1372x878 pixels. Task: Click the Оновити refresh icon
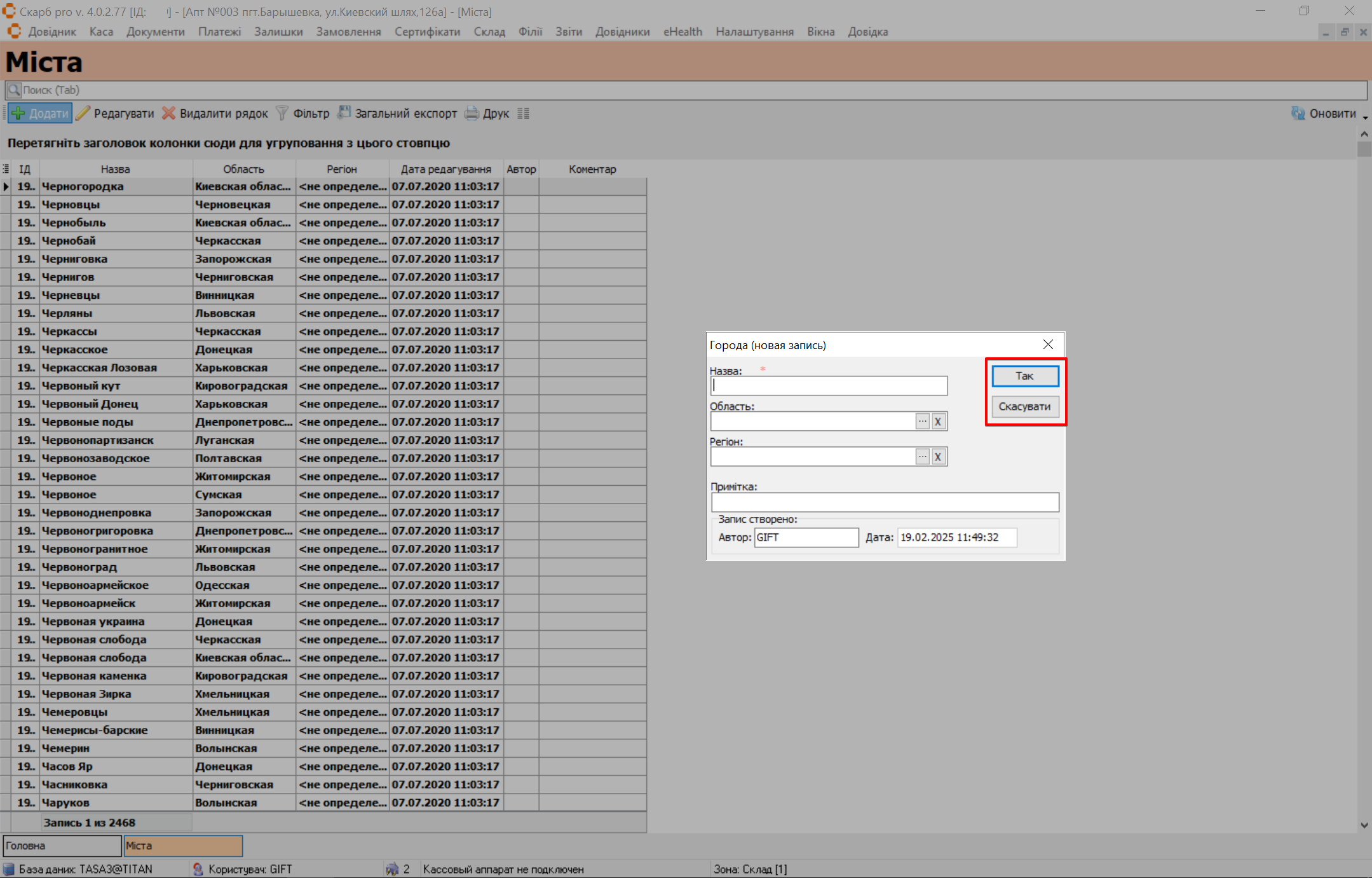pos(1298,113)
